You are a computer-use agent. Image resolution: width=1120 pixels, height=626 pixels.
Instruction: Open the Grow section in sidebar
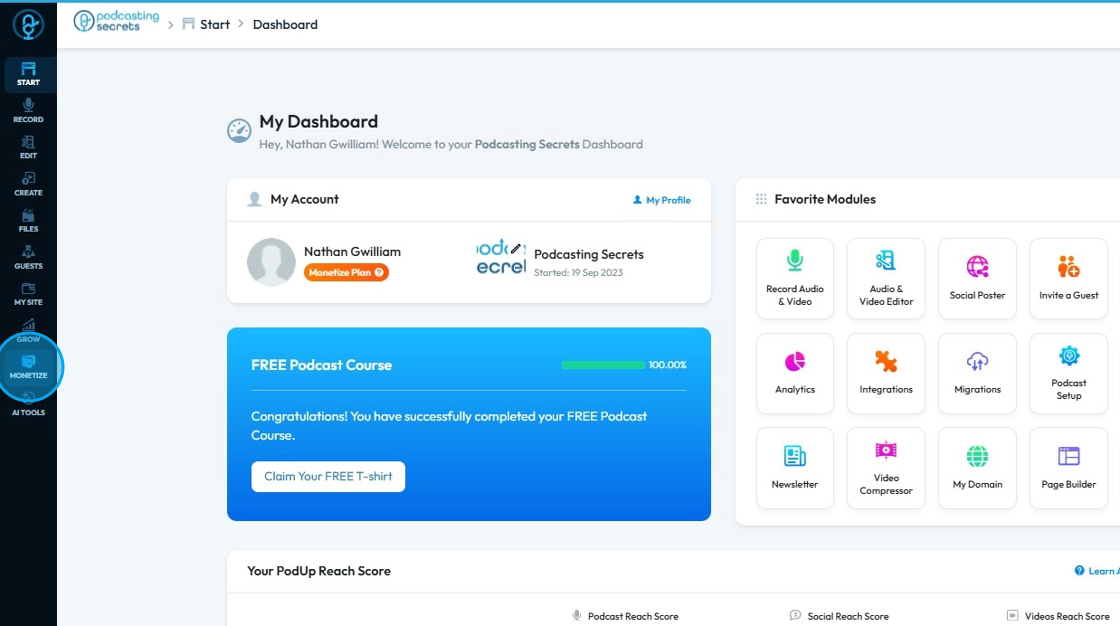[x=29, y=331]
